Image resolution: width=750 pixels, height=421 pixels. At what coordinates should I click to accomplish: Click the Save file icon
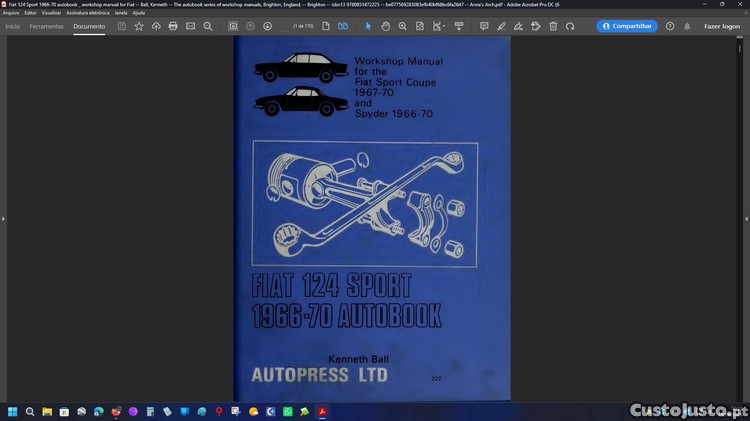pyautogui.click(x=121, y=26)
